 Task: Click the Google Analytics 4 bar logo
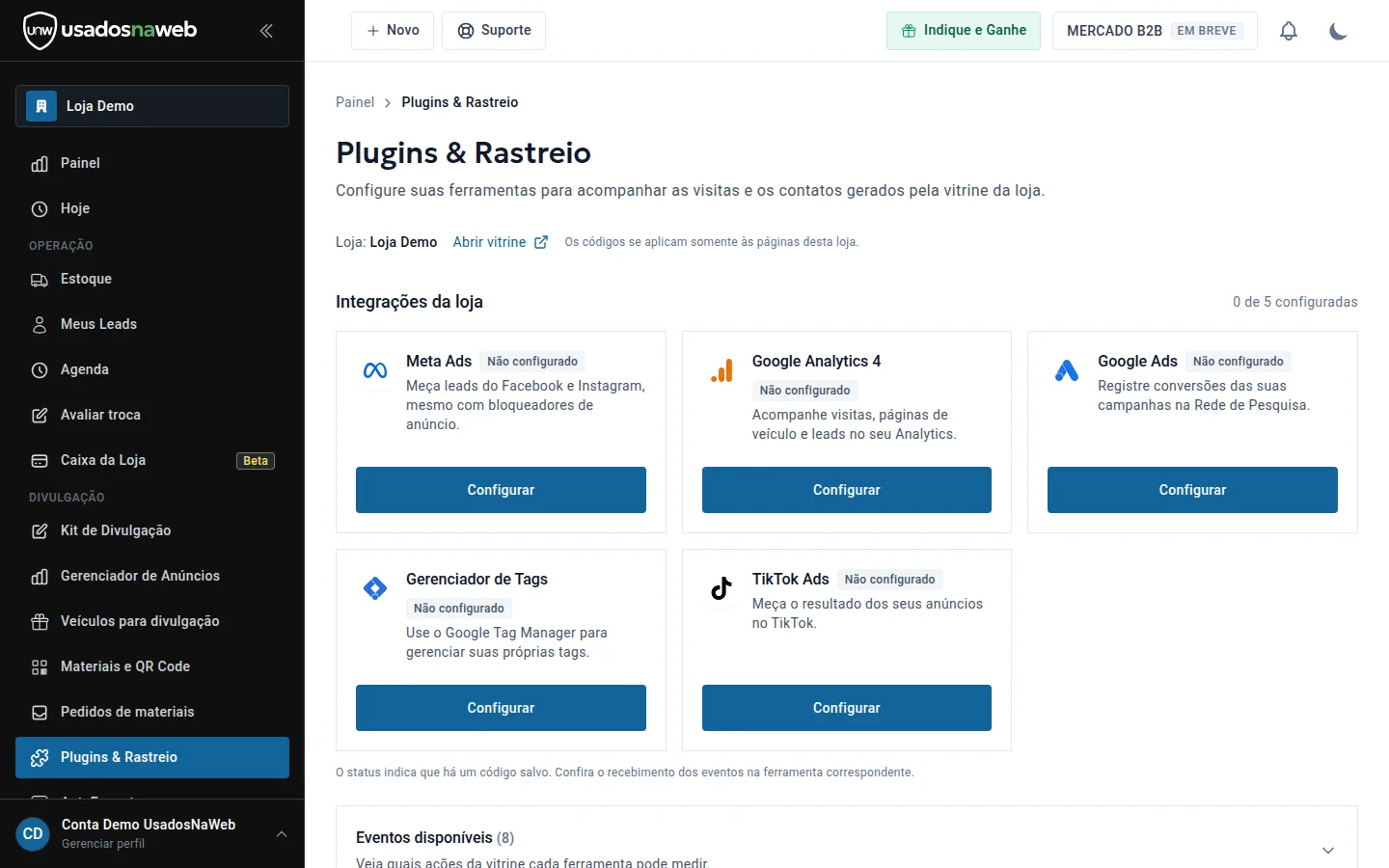tap(722, 370)
